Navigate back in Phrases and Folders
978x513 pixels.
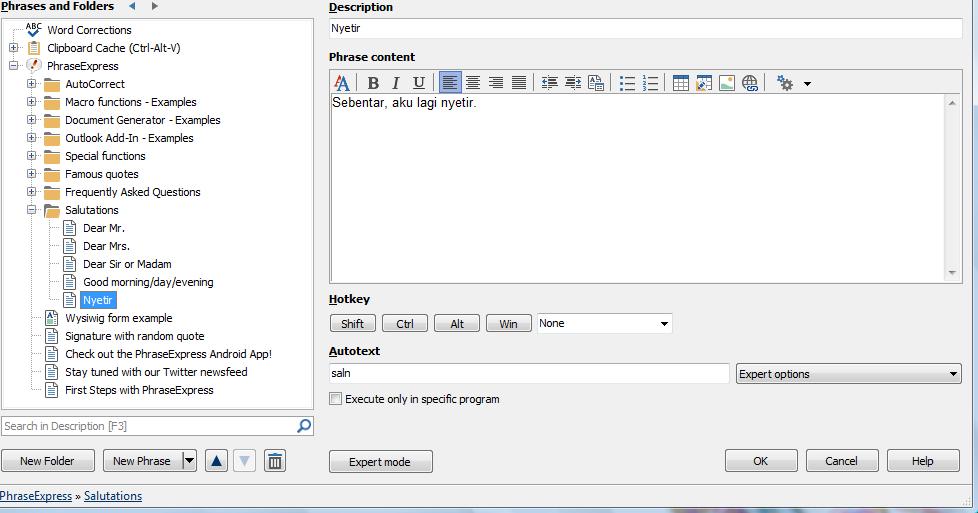pyautogui.click(x=132, y=6)
